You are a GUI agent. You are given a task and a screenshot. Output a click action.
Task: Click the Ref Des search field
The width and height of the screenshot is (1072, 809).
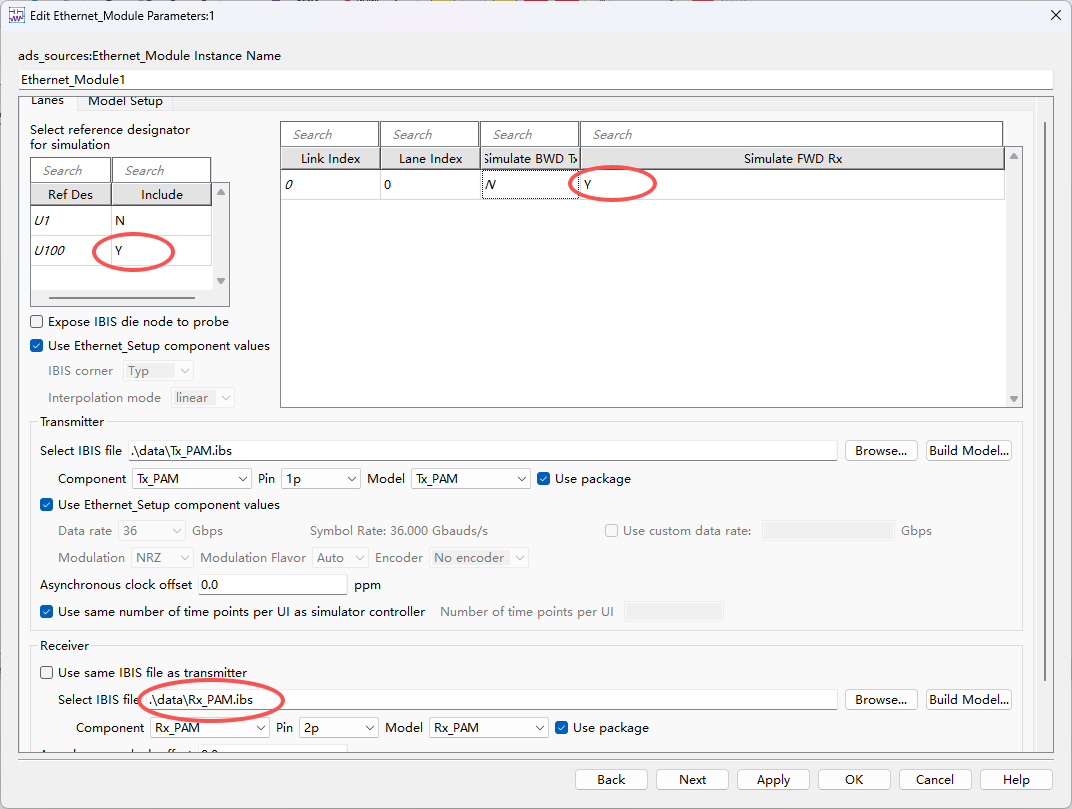tap(70, 170)
